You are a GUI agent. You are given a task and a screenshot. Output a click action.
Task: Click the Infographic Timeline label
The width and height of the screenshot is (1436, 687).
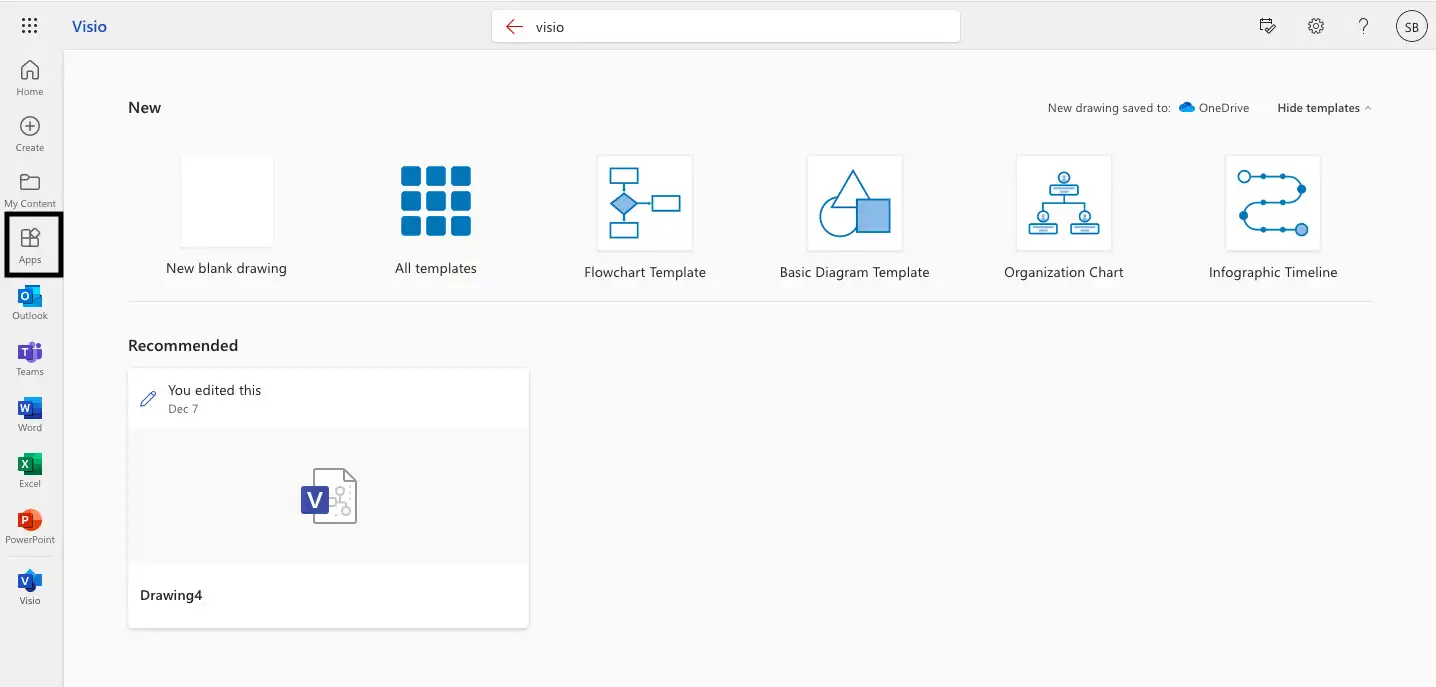pyautogui.click(x=1273, y=272)
